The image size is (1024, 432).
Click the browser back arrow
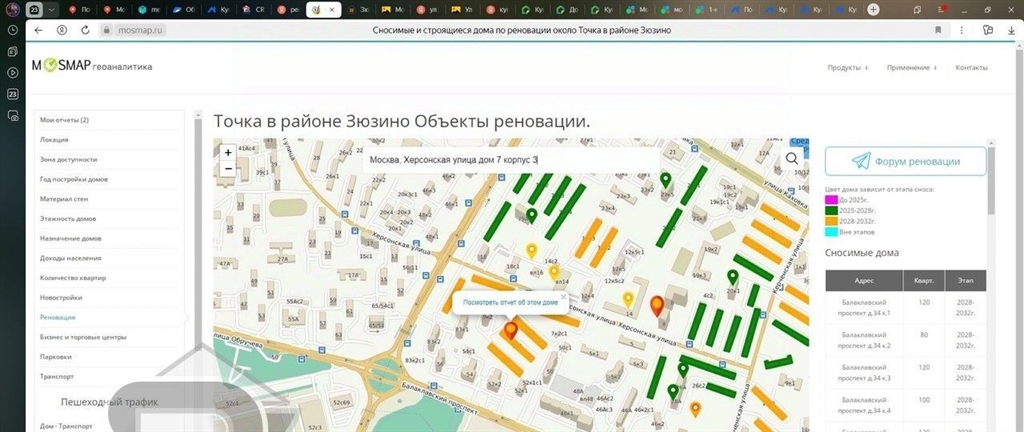38,31
